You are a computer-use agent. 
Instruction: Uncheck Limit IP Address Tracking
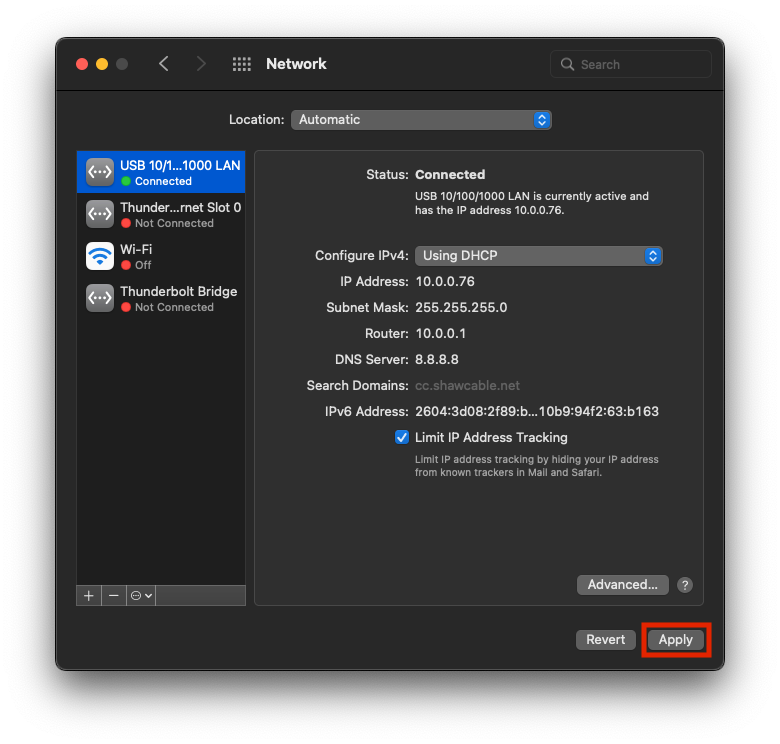[x=402, y=437]
